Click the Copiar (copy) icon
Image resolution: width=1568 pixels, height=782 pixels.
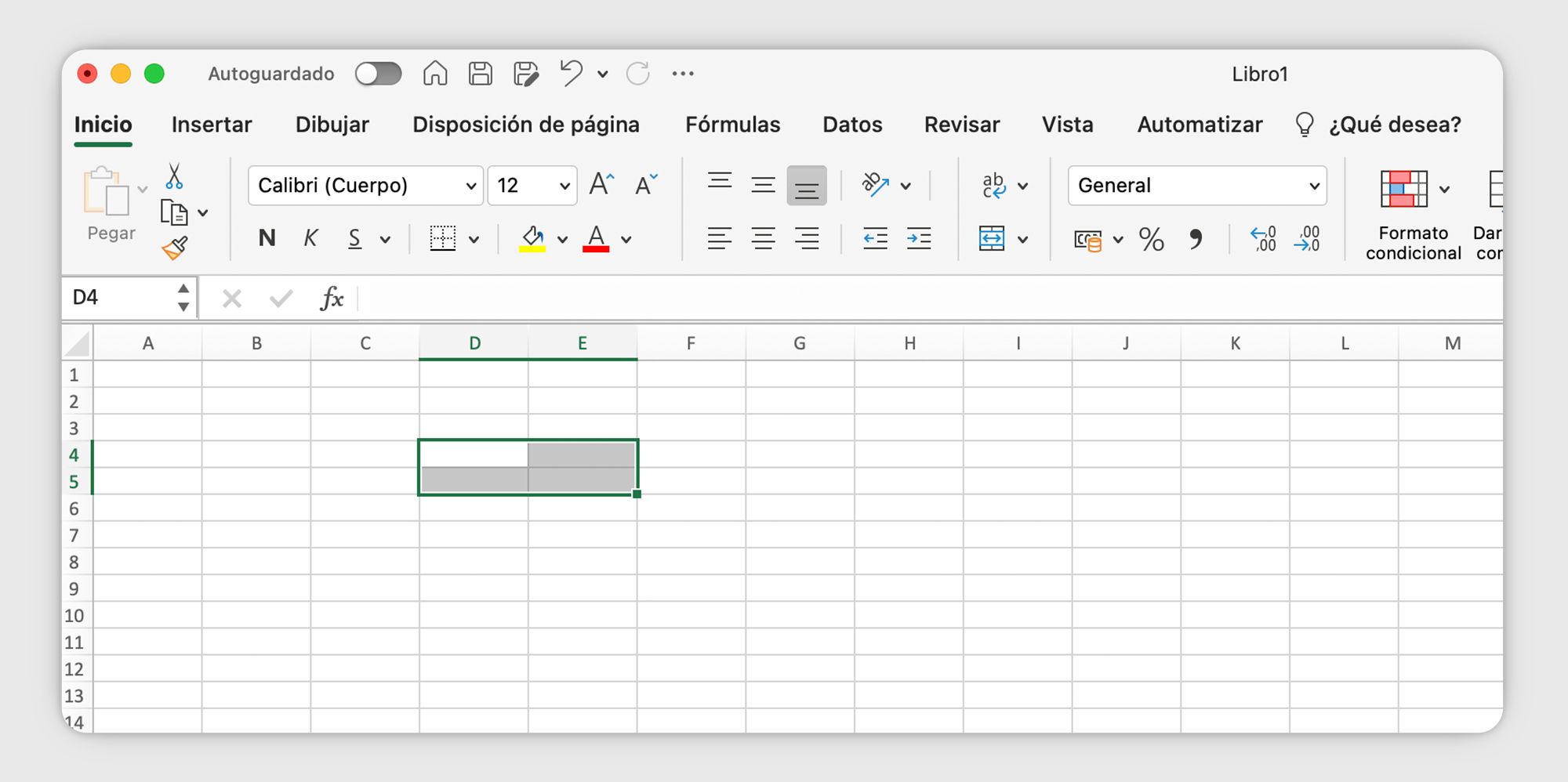pos(174,212)
